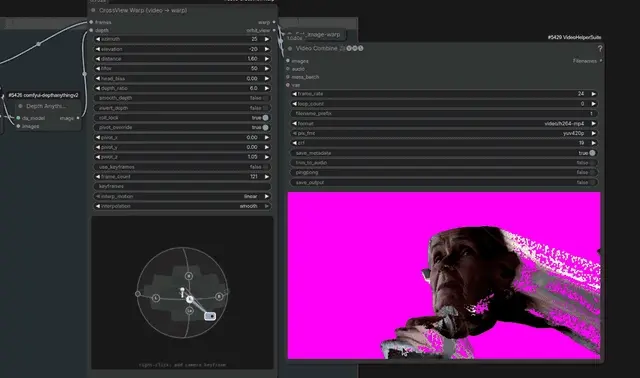Open the interpolation smooth combo list
This screenshot has width=640, height=378.
click(182, 206)
